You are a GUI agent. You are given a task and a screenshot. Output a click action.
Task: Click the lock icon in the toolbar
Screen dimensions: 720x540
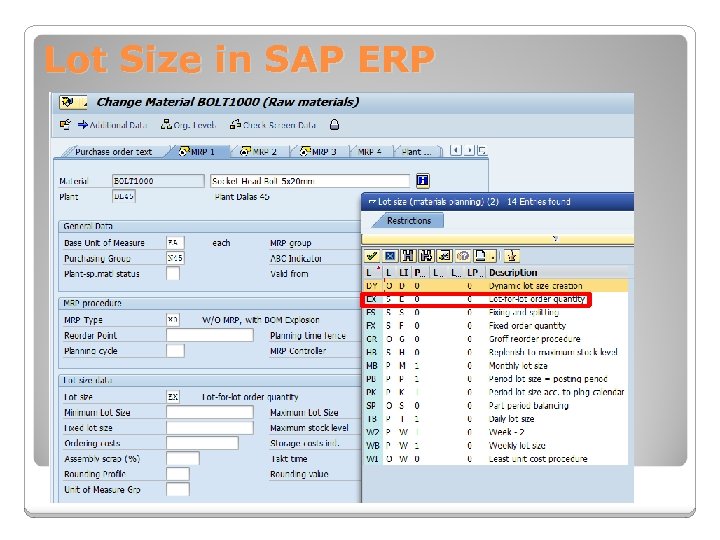(334, 125)
